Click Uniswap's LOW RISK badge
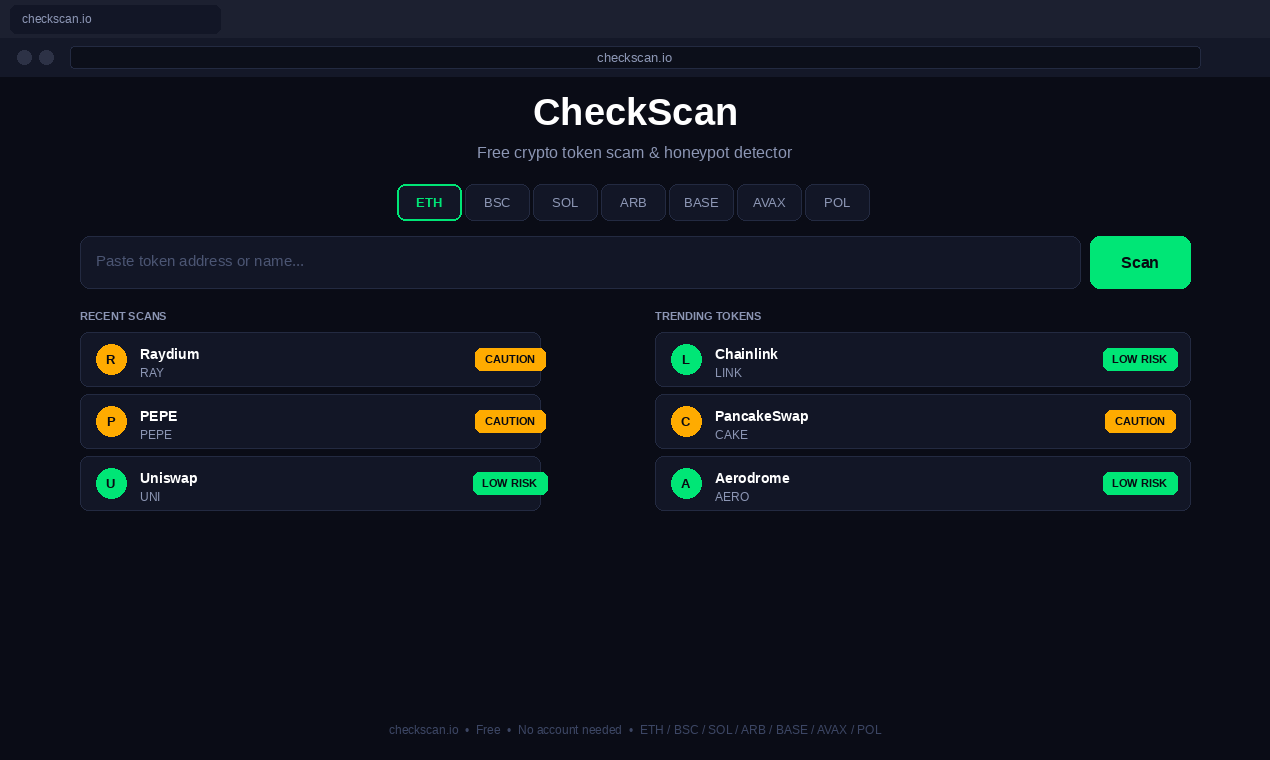 pos(510,483)
